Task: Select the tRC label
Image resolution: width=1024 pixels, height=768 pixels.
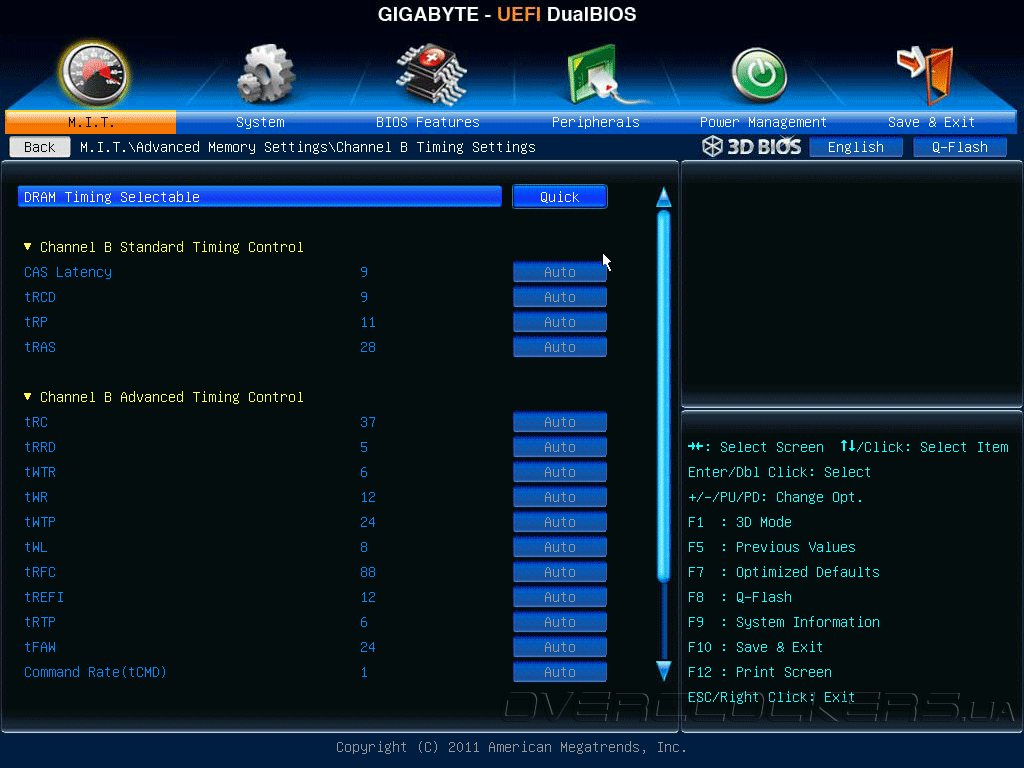Action: tap(36, 422)
